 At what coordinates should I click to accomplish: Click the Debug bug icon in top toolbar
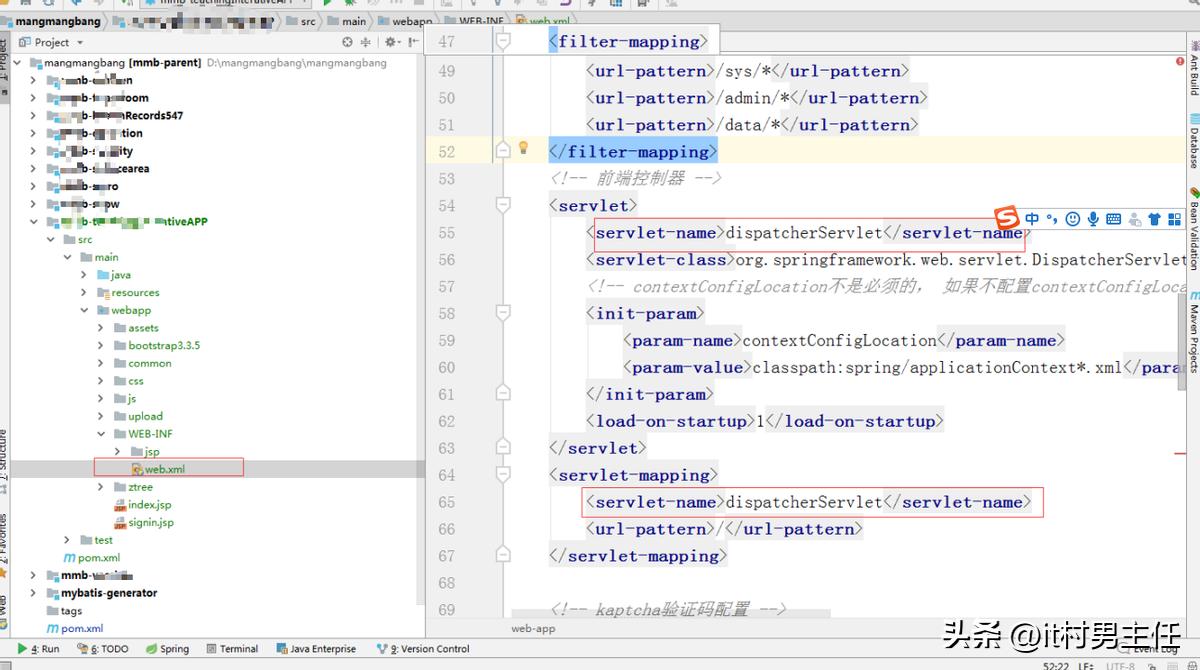(x=348, y=4)
